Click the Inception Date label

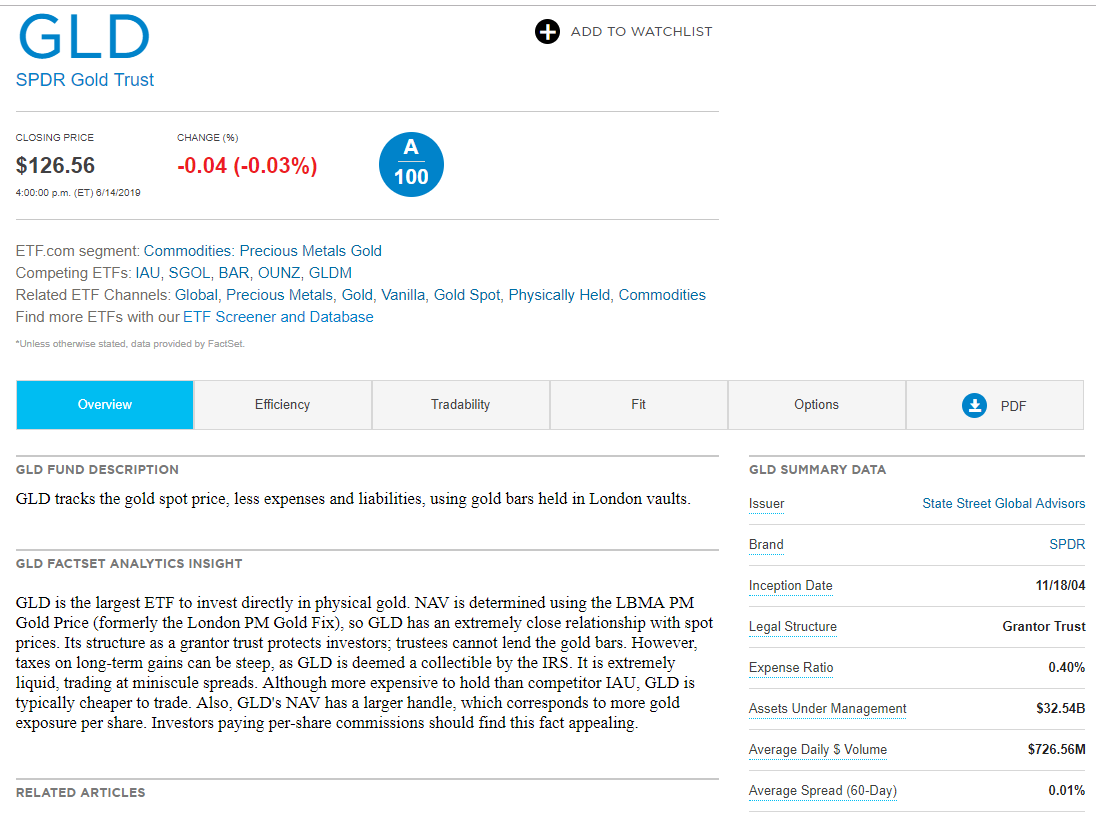(791, 586)
